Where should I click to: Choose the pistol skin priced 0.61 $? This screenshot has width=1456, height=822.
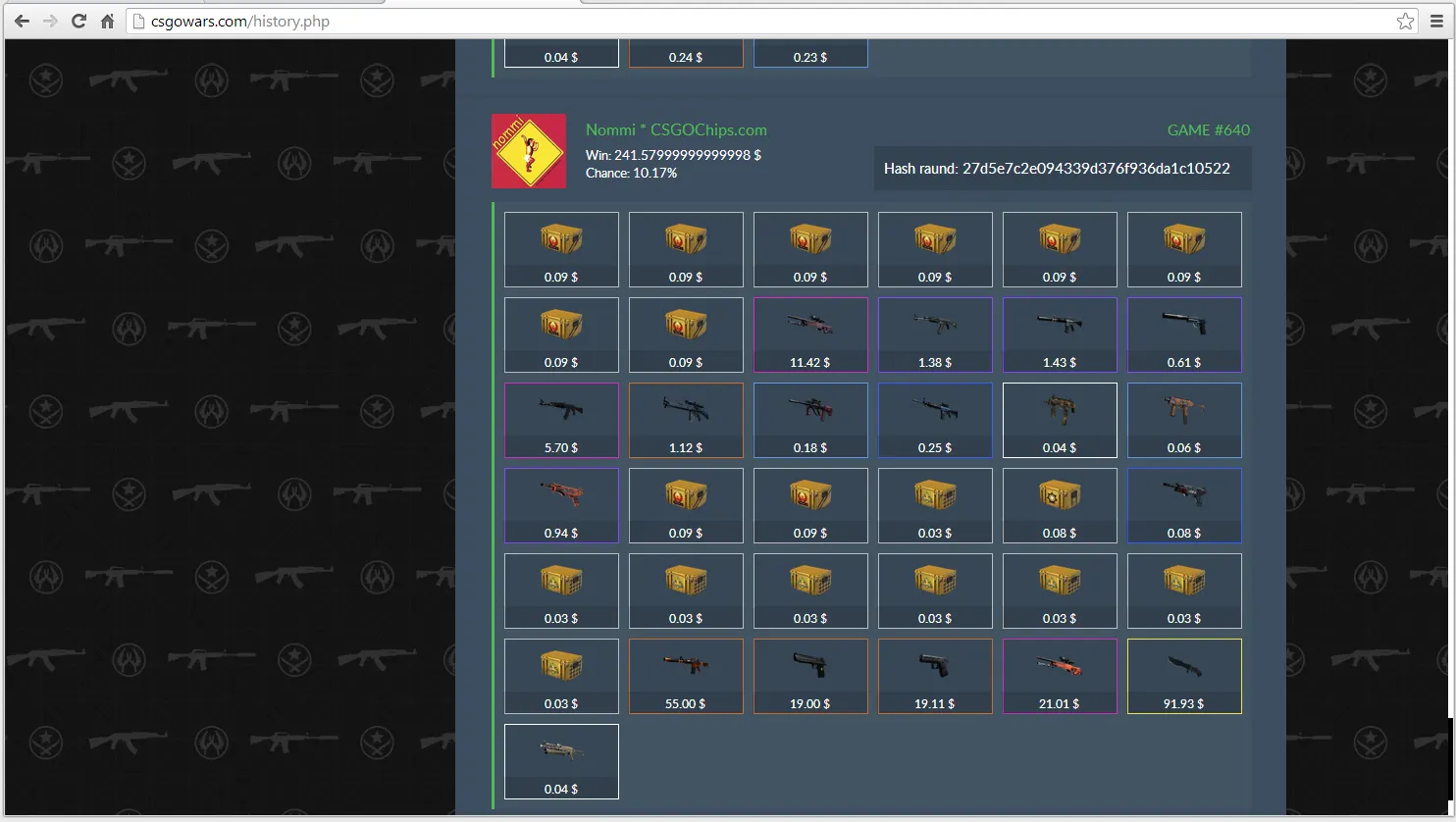1184,334
